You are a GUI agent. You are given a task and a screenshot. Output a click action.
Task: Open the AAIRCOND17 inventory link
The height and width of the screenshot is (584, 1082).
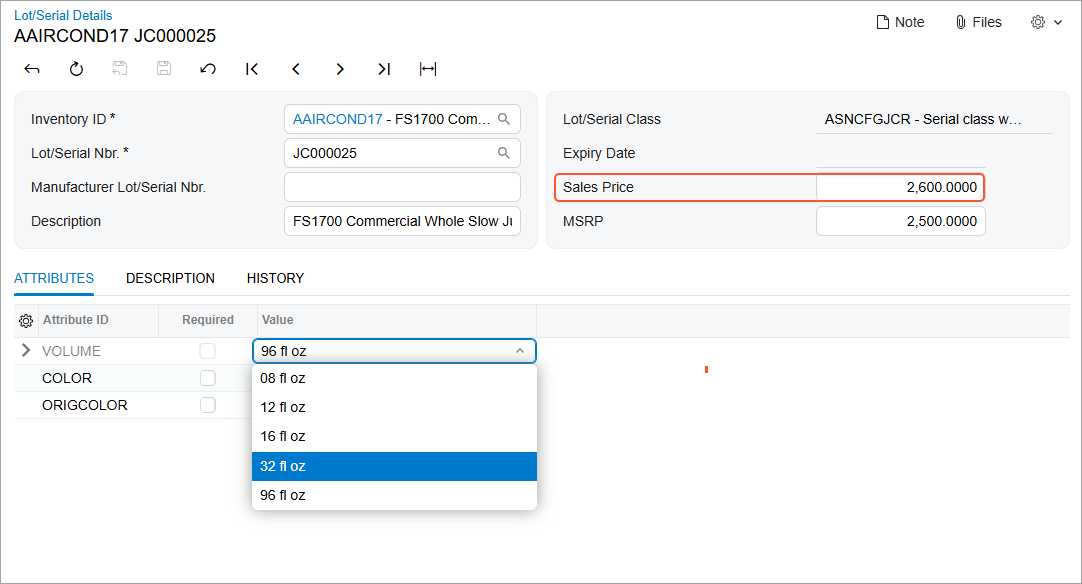point(337,119)
